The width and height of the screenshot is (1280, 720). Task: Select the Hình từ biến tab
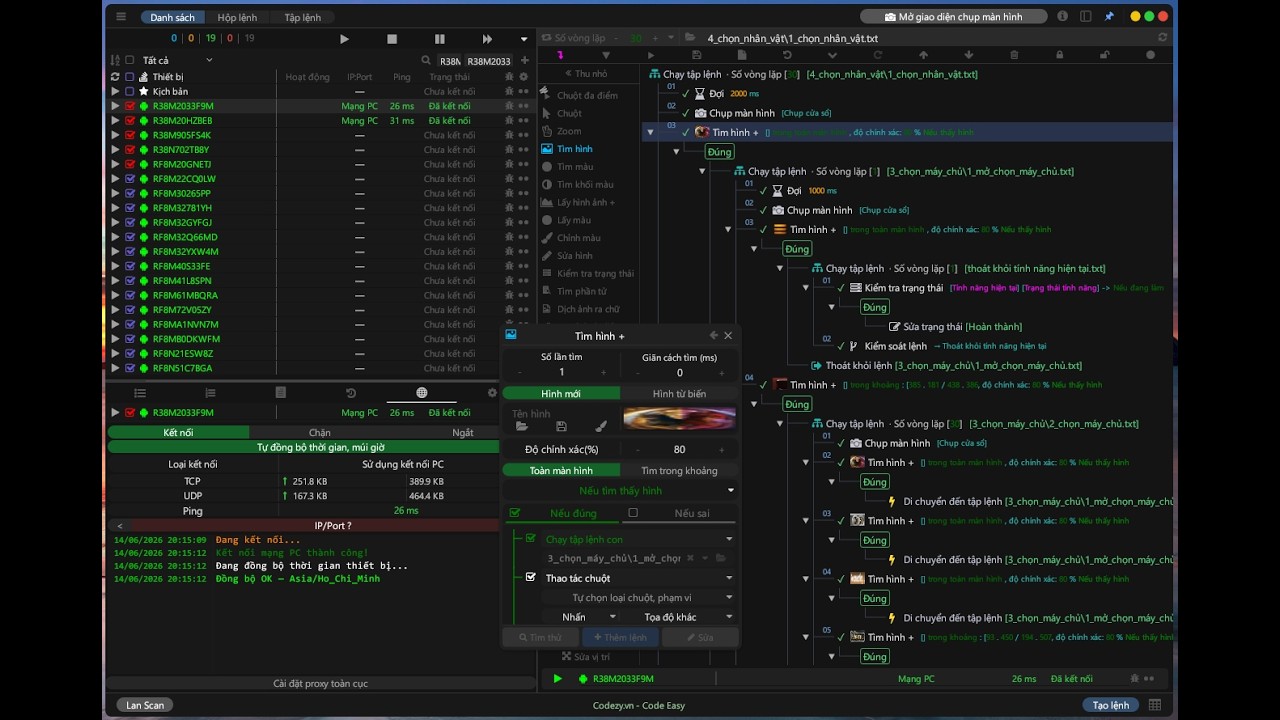(x=679, y=394)
